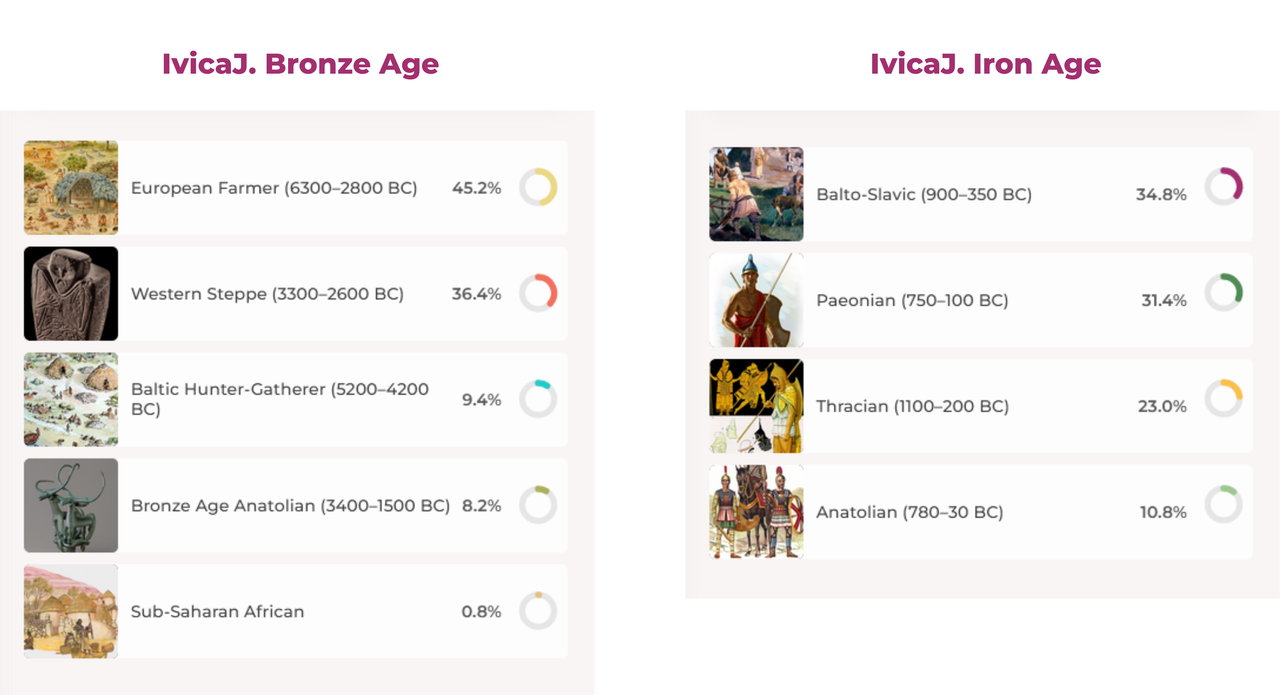This screenshot has height=695, width=1280.
Task: Open the Baltic Hunter-Gatherer village picture
Action: pos(71,400)
